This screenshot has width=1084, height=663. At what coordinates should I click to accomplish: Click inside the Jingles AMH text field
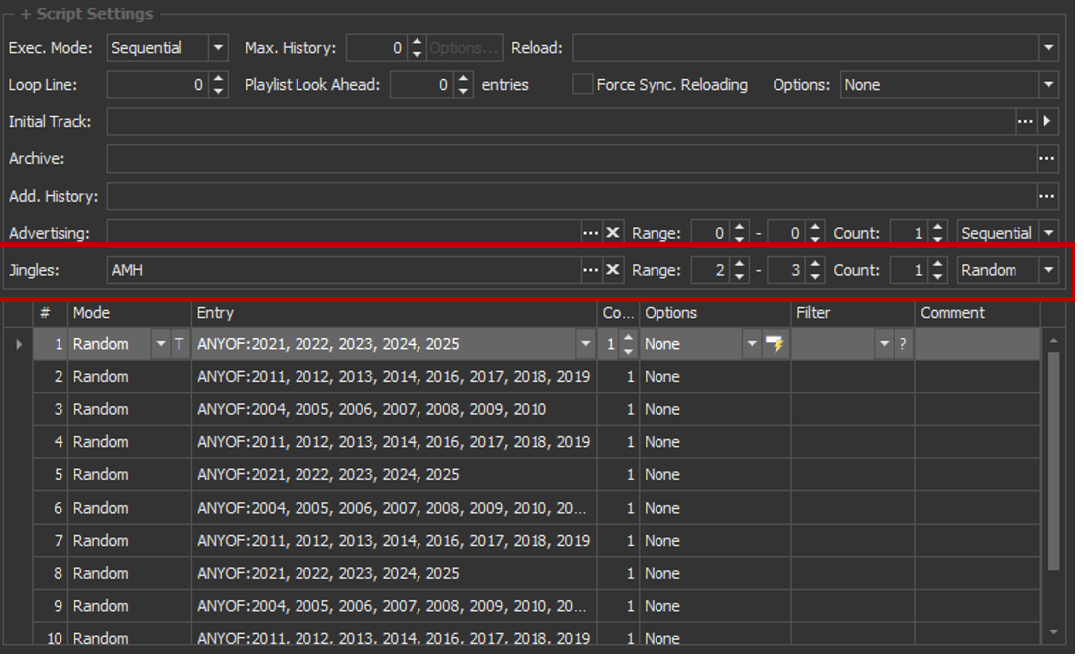pyautogui.click(x=340, y=270)
